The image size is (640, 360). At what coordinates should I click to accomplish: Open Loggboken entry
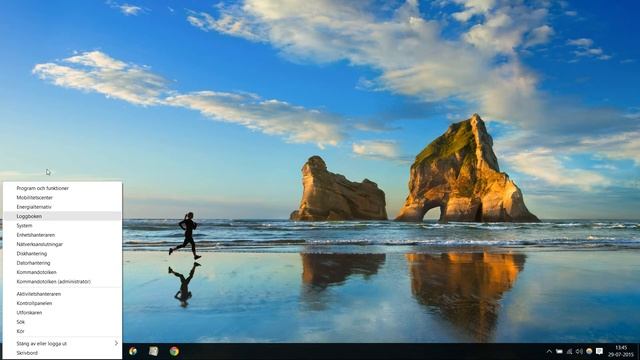[62, 216]
